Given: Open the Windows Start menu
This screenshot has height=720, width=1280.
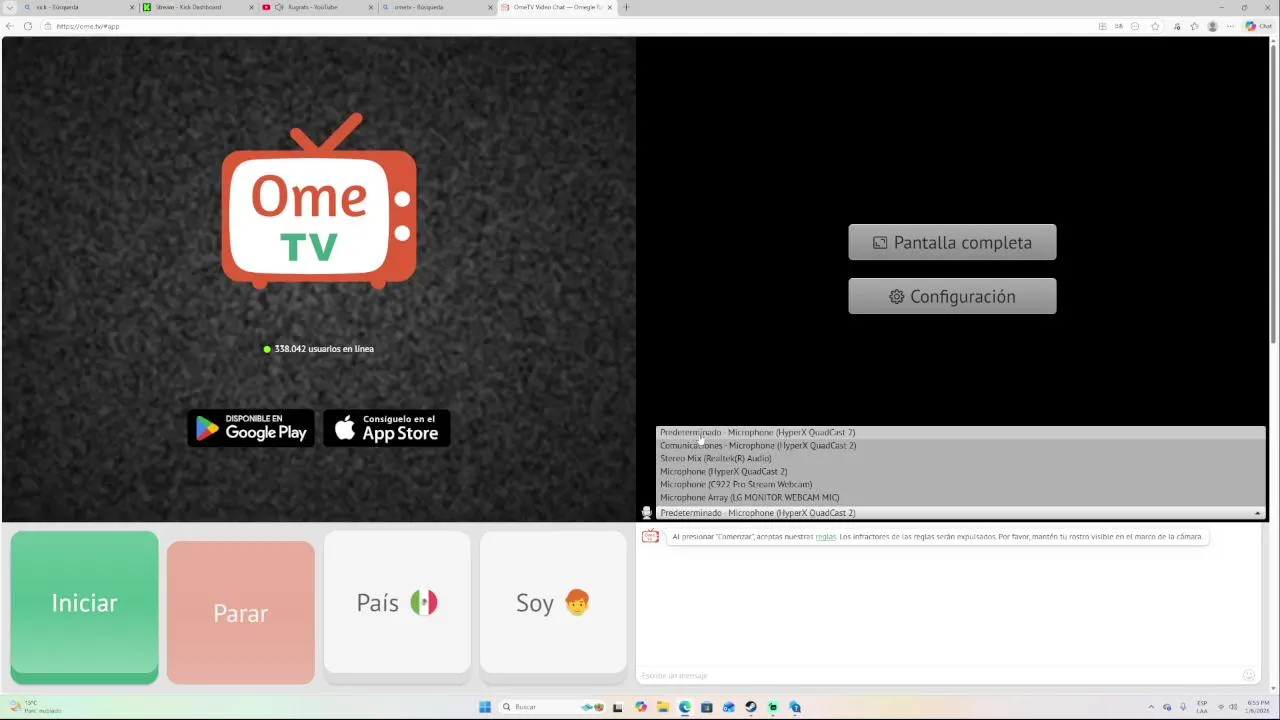Looking at the screenshot, I should [x=485, y=707].
